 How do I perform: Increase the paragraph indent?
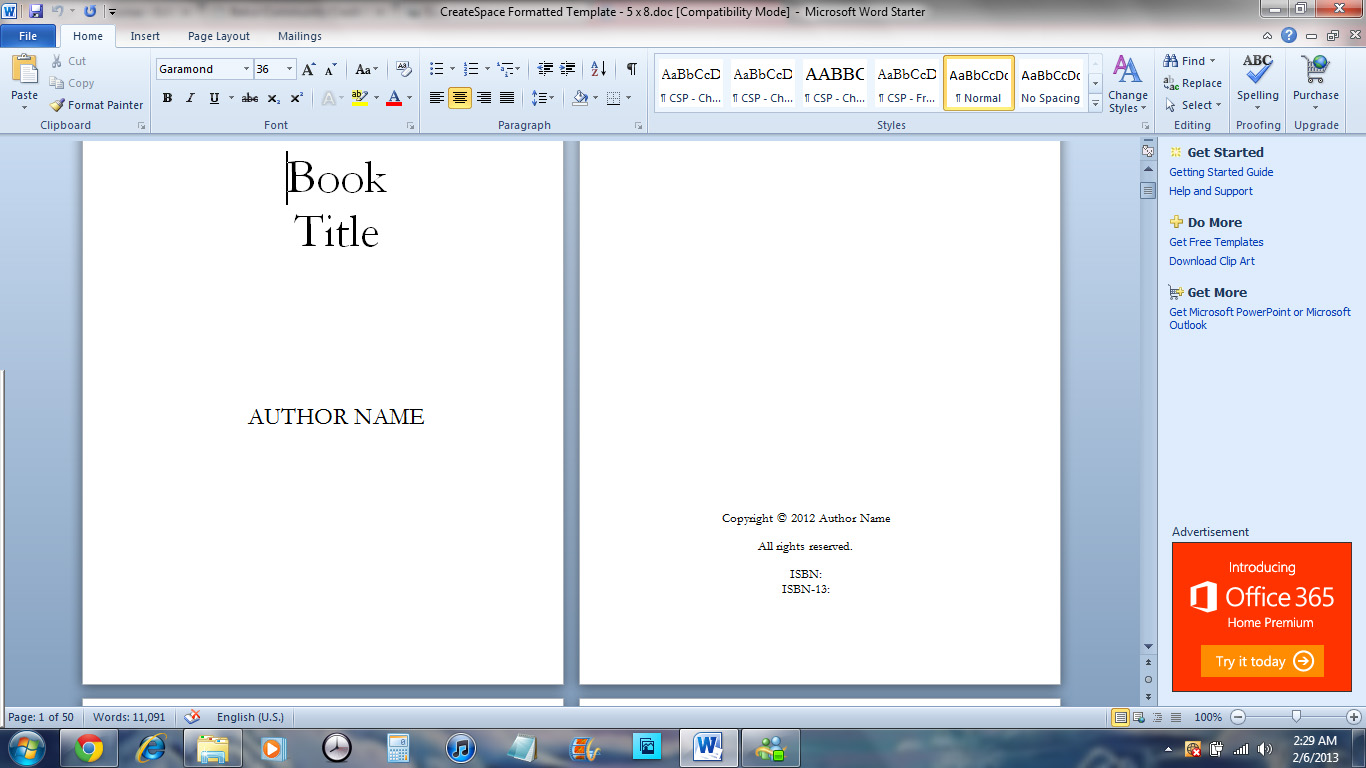pyautogui.click(x=568, y=69)
